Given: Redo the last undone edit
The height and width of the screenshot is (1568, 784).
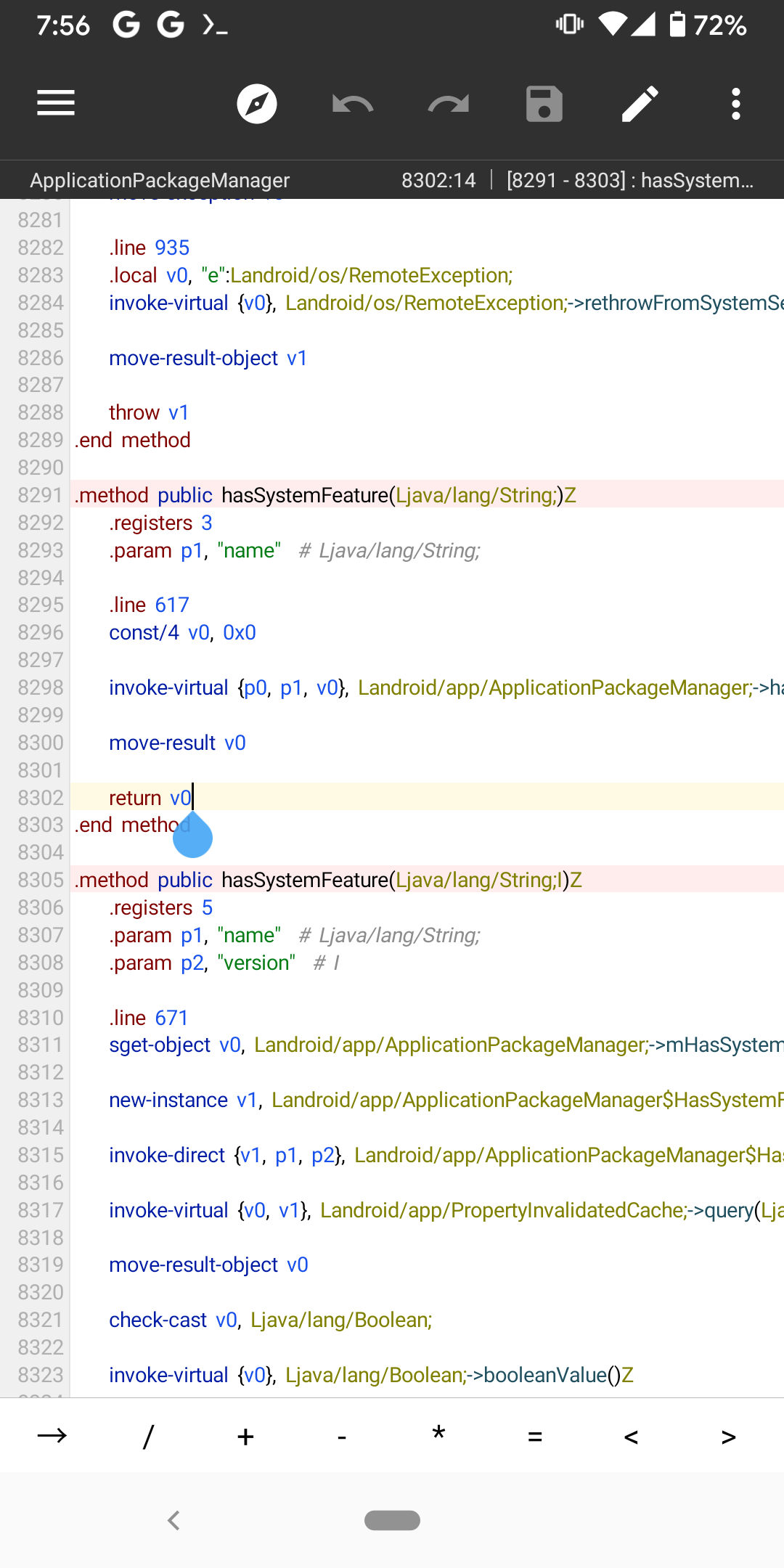Looking at the screenshot, I should (449, 104).
